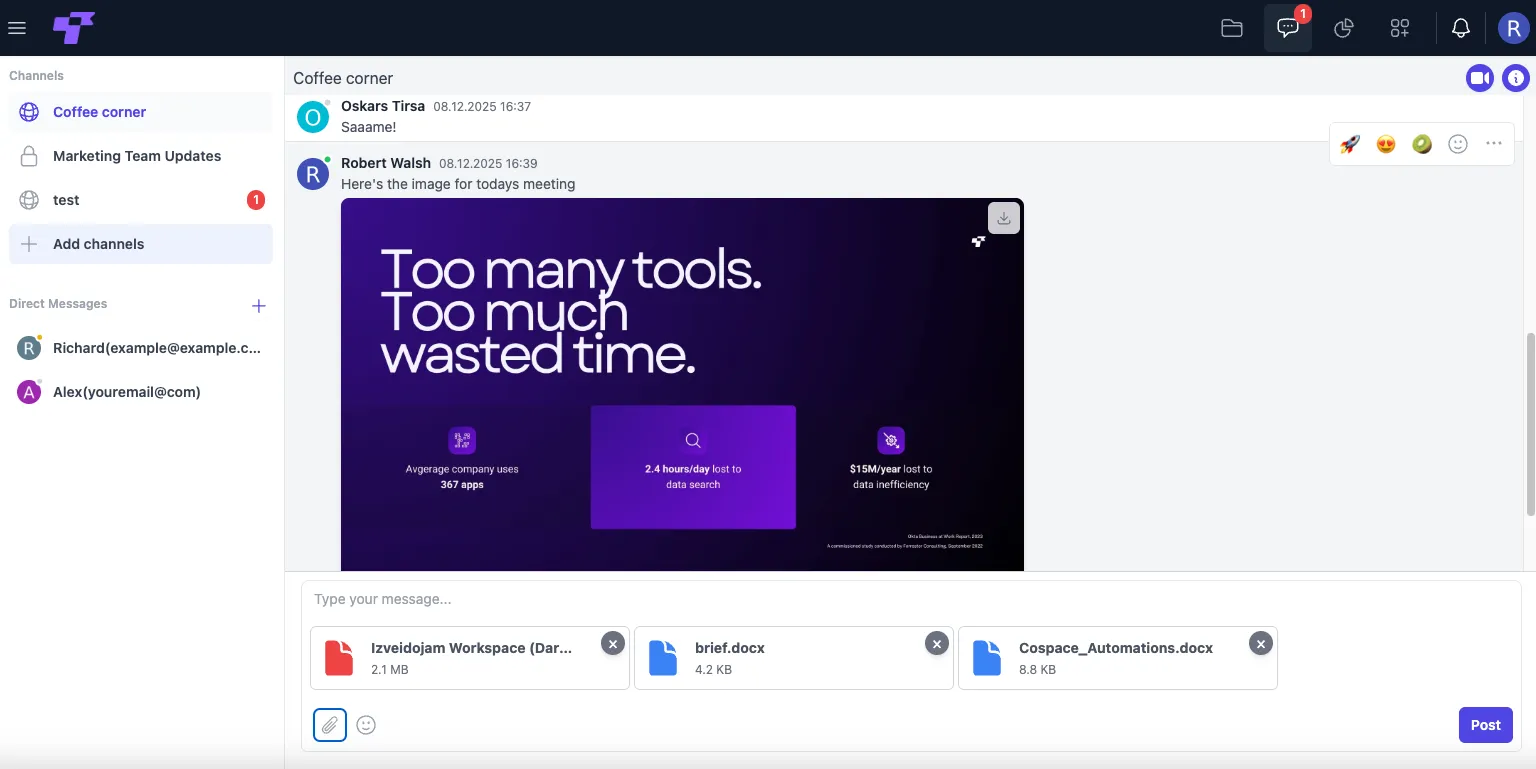This screenshot has width=1536, height=769.
Task: Click the Robert Walsh sender name
Action: (x=386, y=163)
